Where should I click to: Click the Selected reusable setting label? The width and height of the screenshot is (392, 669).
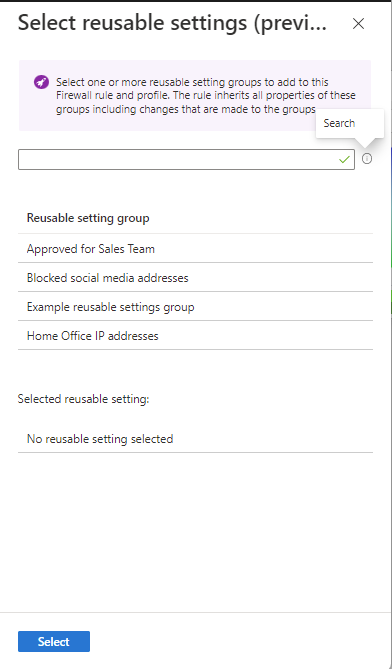click(x=84, y=399)
